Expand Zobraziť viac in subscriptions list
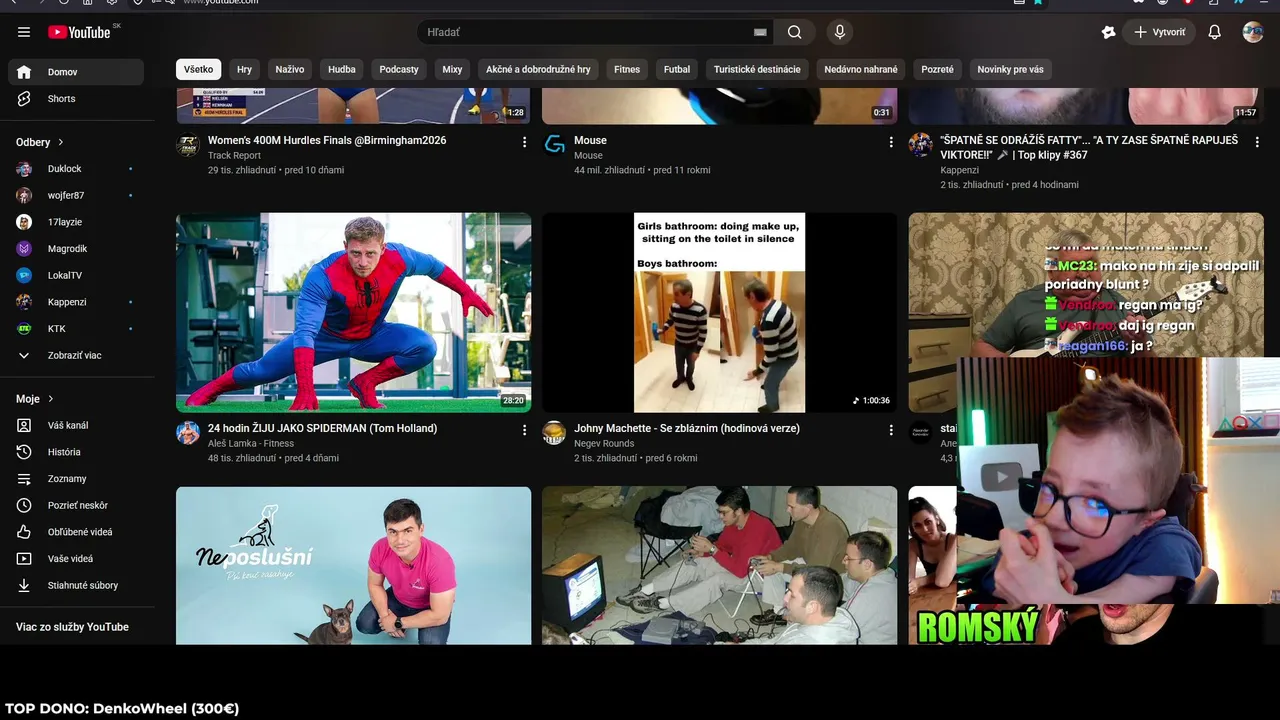The height and width of the screenshot is (720, 1280). pos(76,356)
